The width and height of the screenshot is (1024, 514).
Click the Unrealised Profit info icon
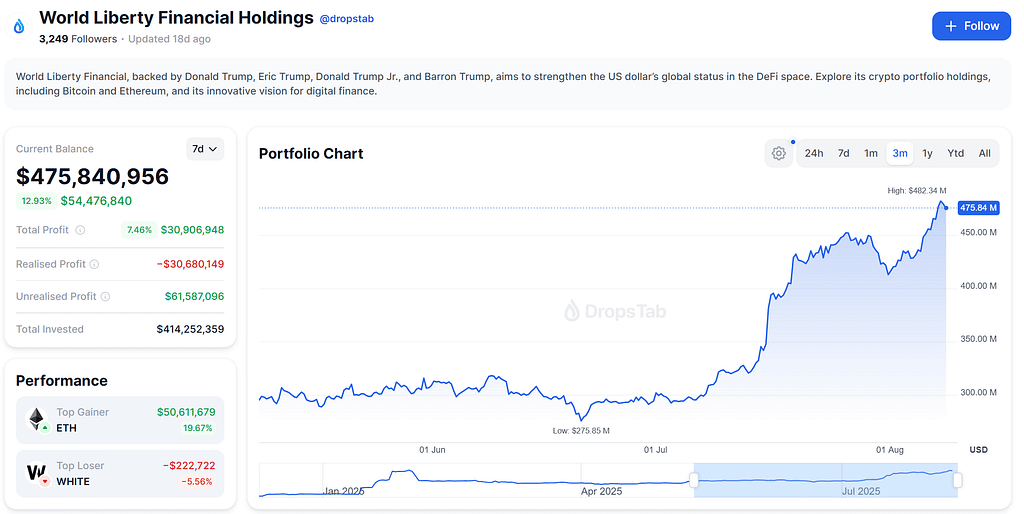(105, 297)
